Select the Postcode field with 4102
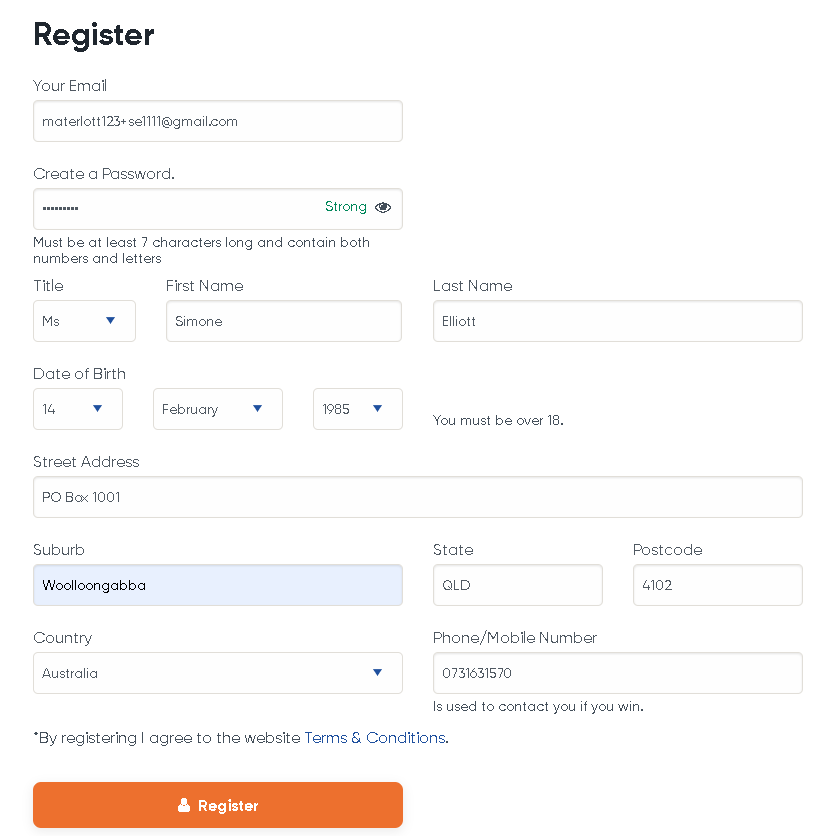 pos(717,585)
